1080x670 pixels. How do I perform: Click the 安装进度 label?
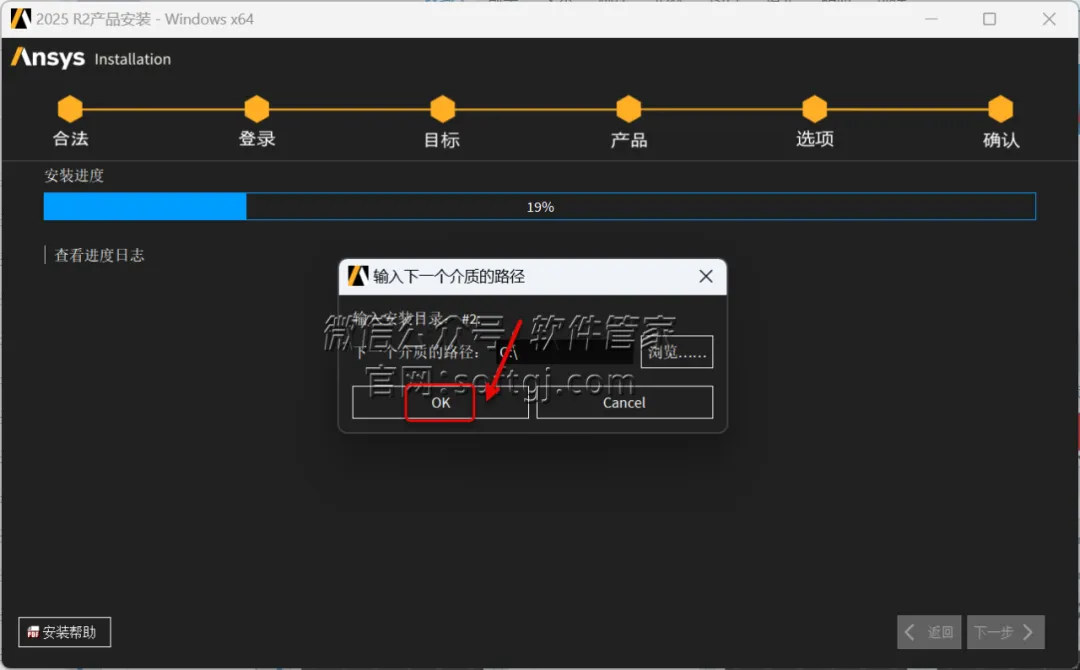(74, 176)
